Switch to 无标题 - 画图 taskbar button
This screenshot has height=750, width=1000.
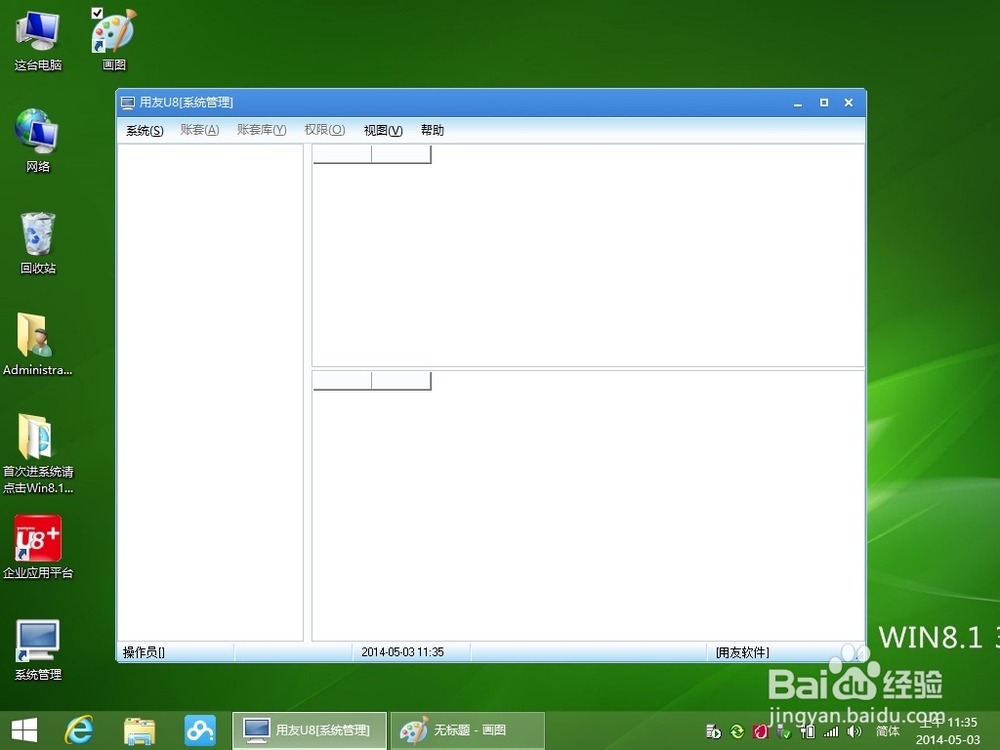(467, 730)
